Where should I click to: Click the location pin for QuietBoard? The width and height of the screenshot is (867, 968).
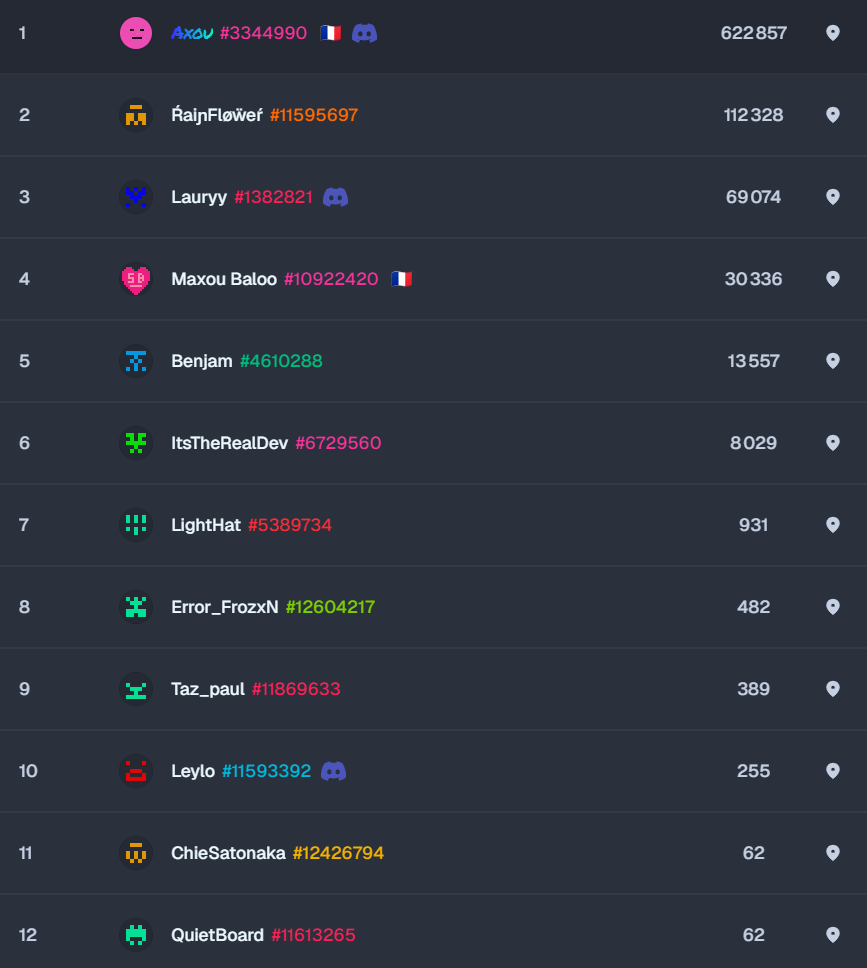[832, 935]
